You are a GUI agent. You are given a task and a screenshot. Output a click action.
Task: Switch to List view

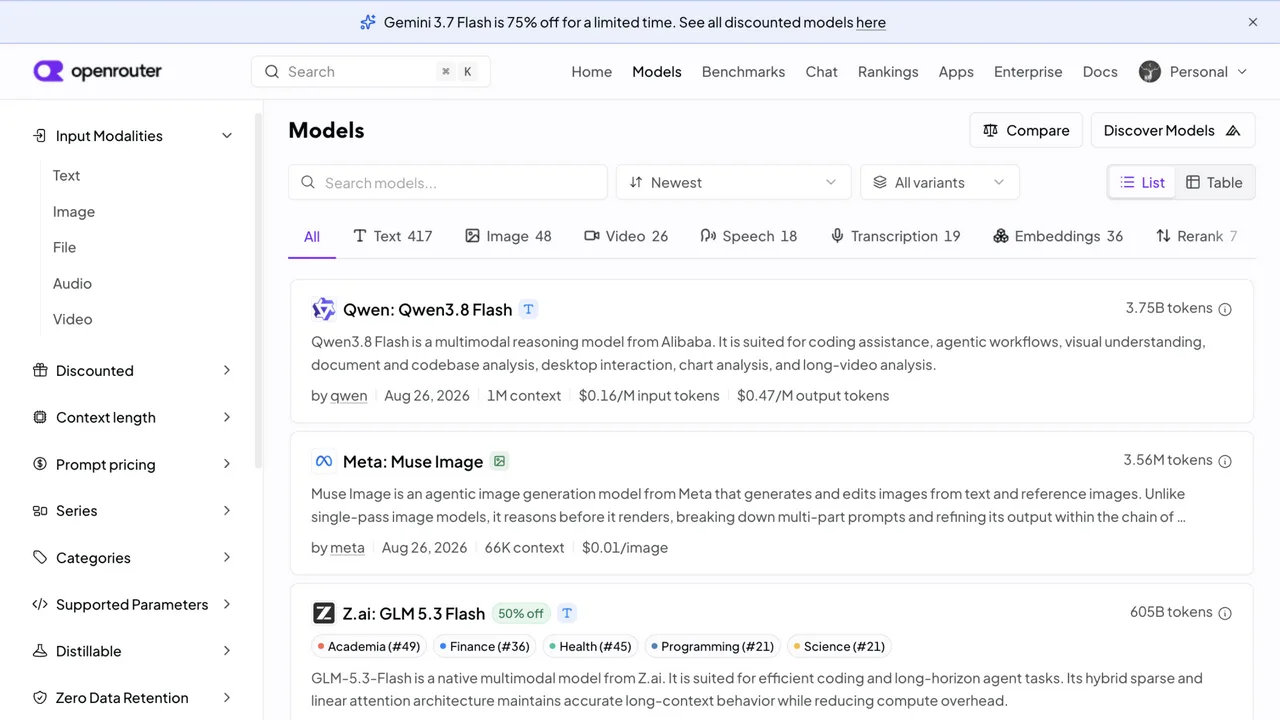tap(1143, 182)
